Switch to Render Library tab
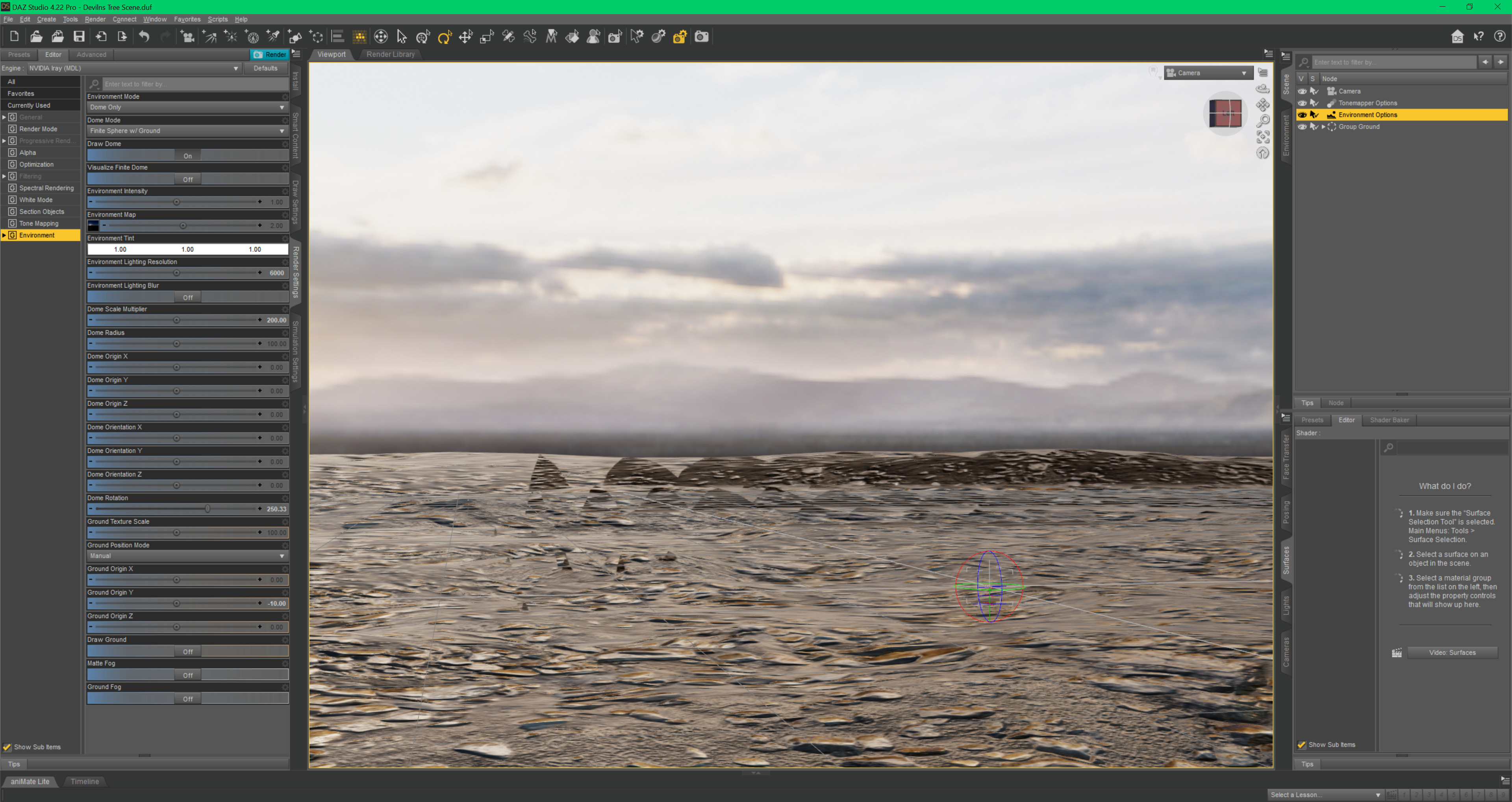The image size is (1512, 802). click(x=390, y=54)
